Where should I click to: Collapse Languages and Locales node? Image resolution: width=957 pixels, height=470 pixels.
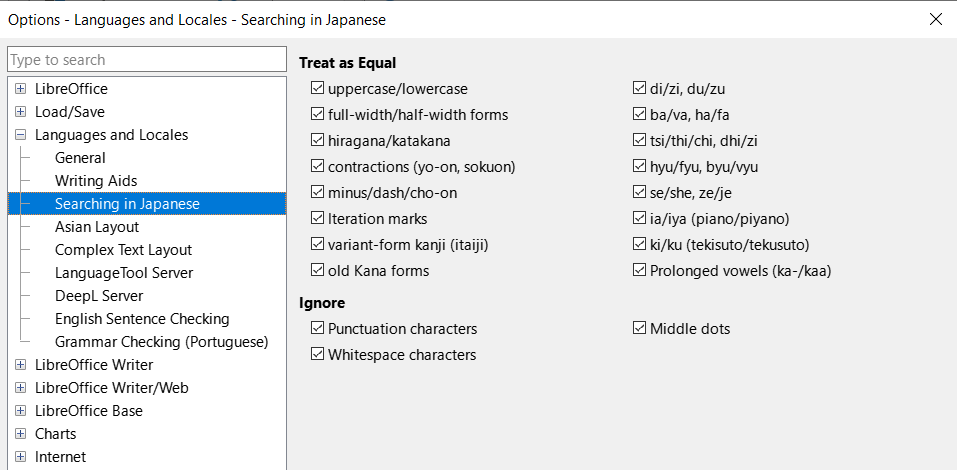(21, 134)
